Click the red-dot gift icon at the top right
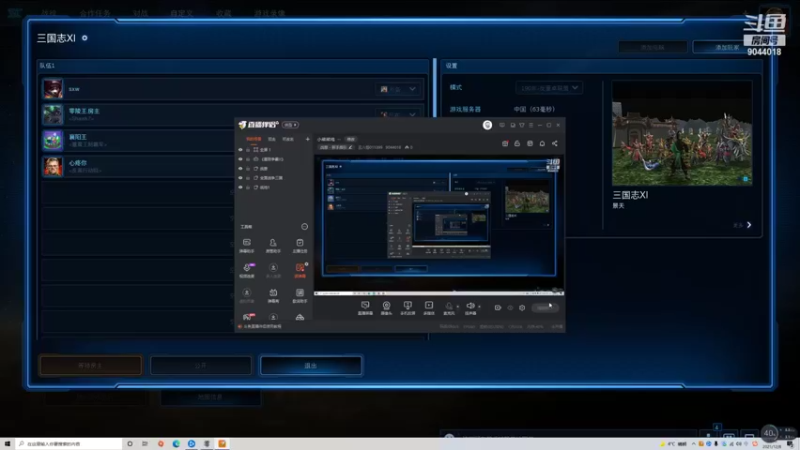The height and width of the screenshot is (450, 800). (505, 143)
